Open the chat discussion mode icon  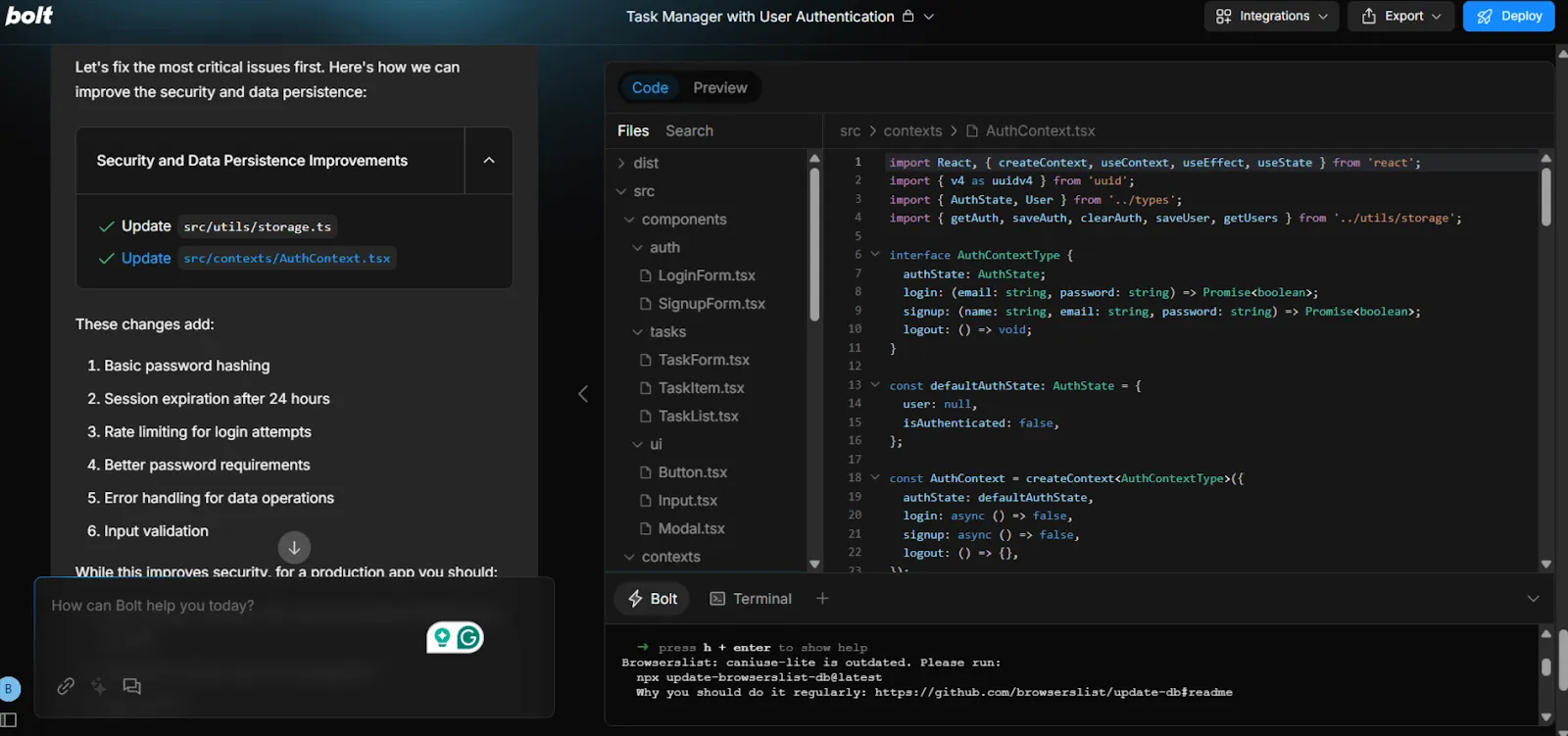(x=131, y=686)
